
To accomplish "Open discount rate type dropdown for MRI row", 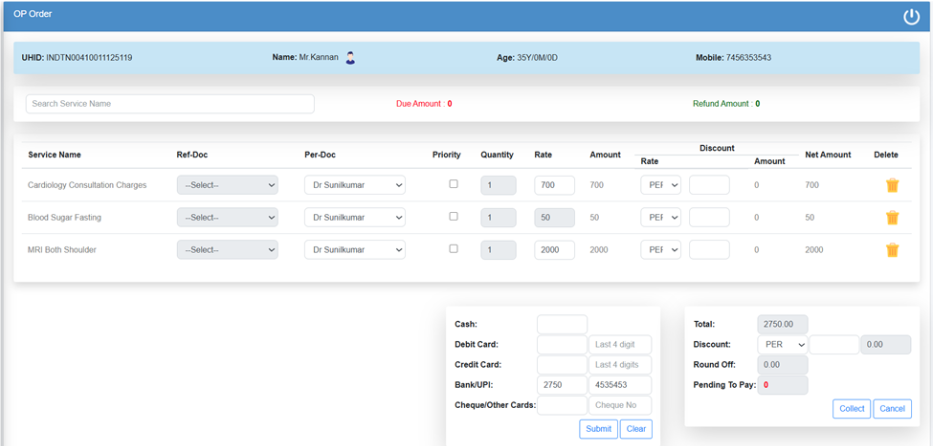I will point(660,250).
